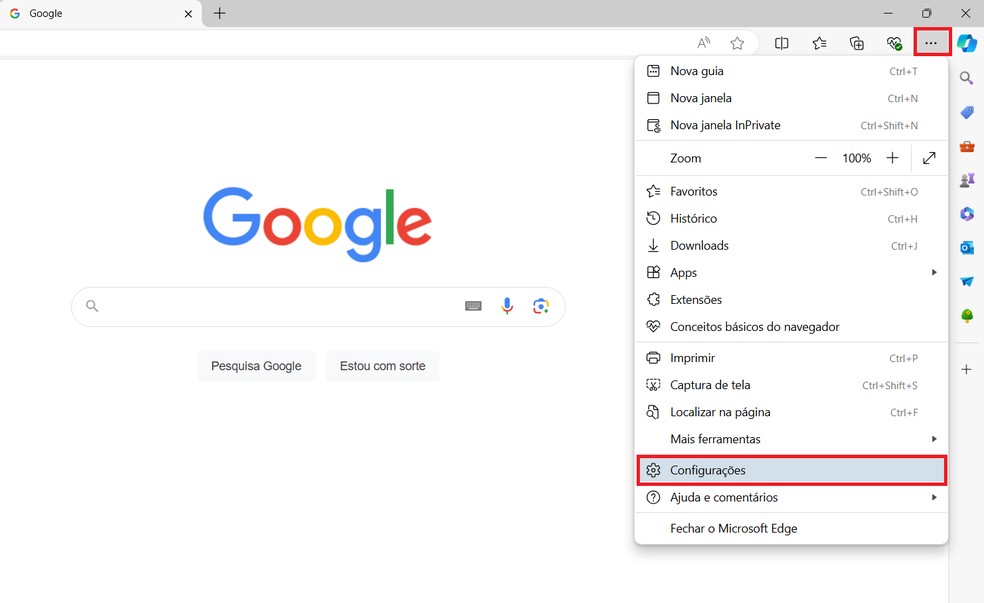Screen dimensions: 984x603
Task: Open Copilot from the top right icon
Action: pos(966,43)
